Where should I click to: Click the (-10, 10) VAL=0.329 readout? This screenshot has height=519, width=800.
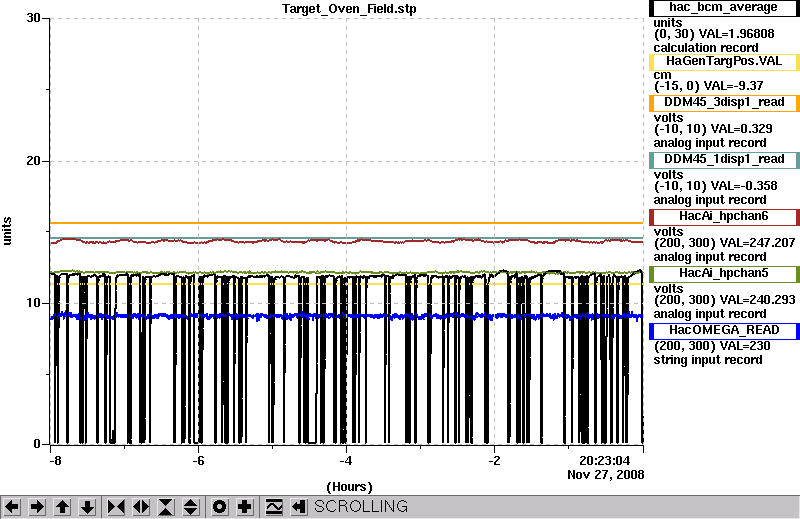(713, 129)
